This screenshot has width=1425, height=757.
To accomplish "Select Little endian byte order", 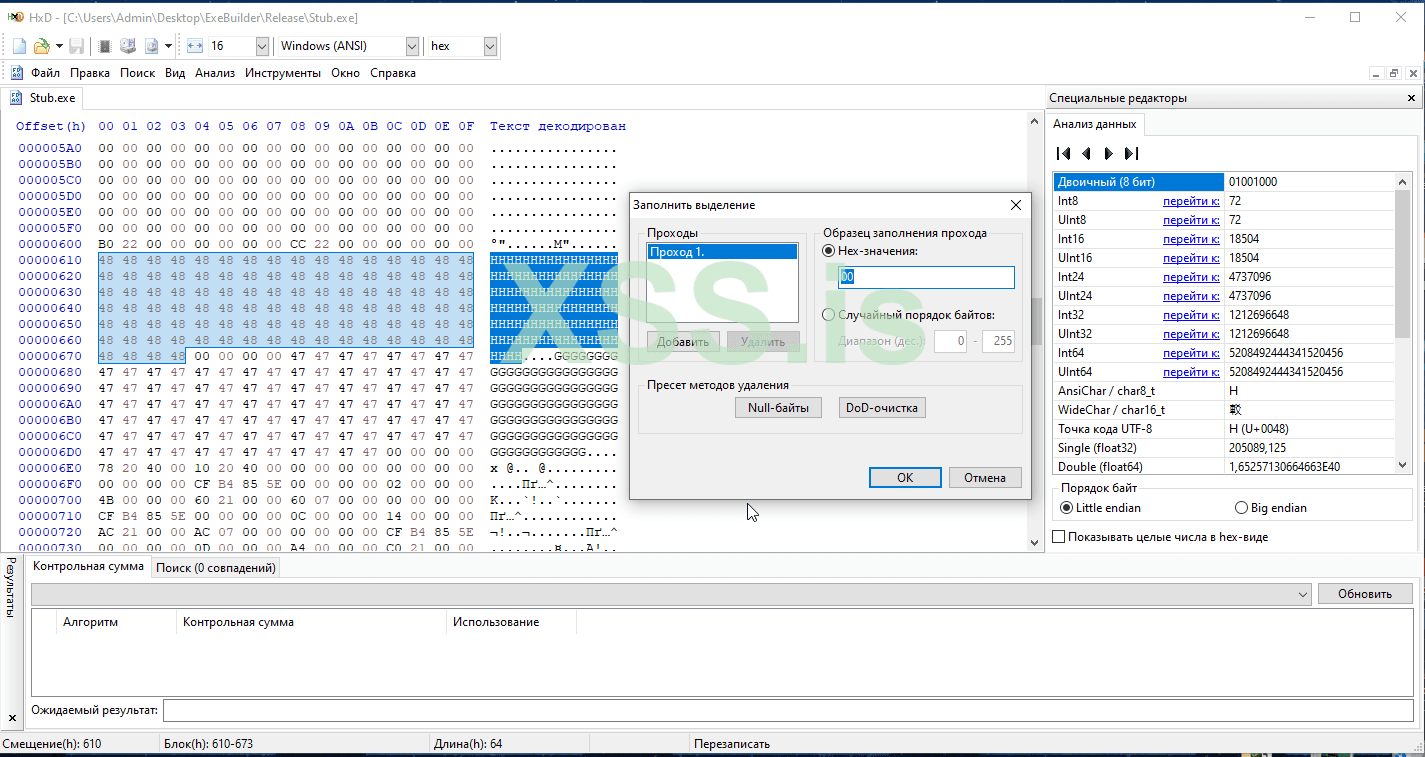I will point(1068,508).
